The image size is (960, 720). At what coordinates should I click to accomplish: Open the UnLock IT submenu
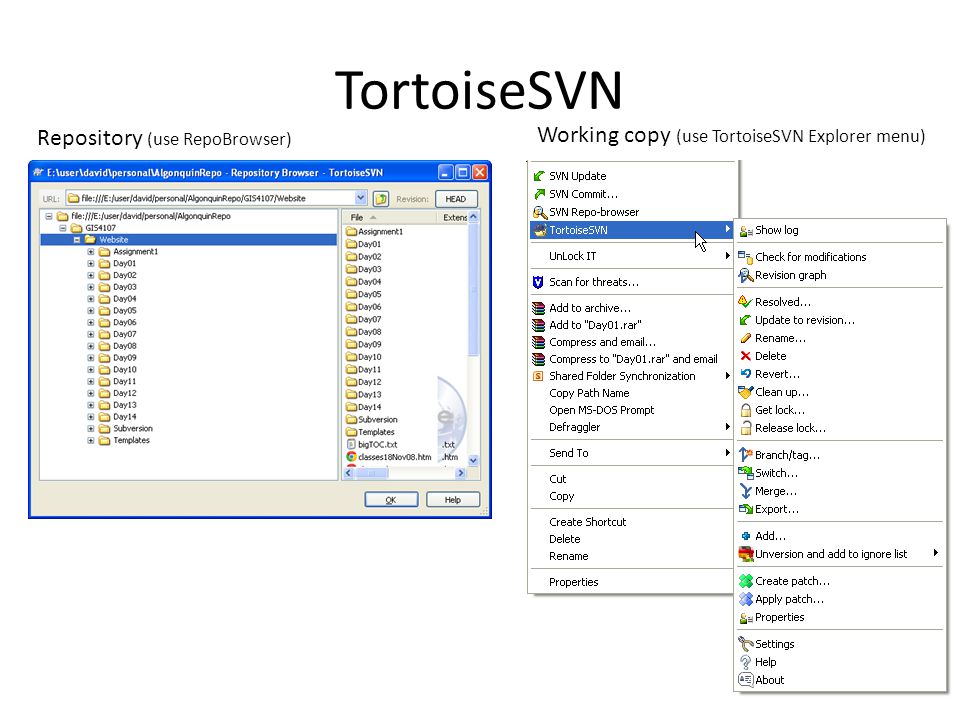[x=632, y=256]
